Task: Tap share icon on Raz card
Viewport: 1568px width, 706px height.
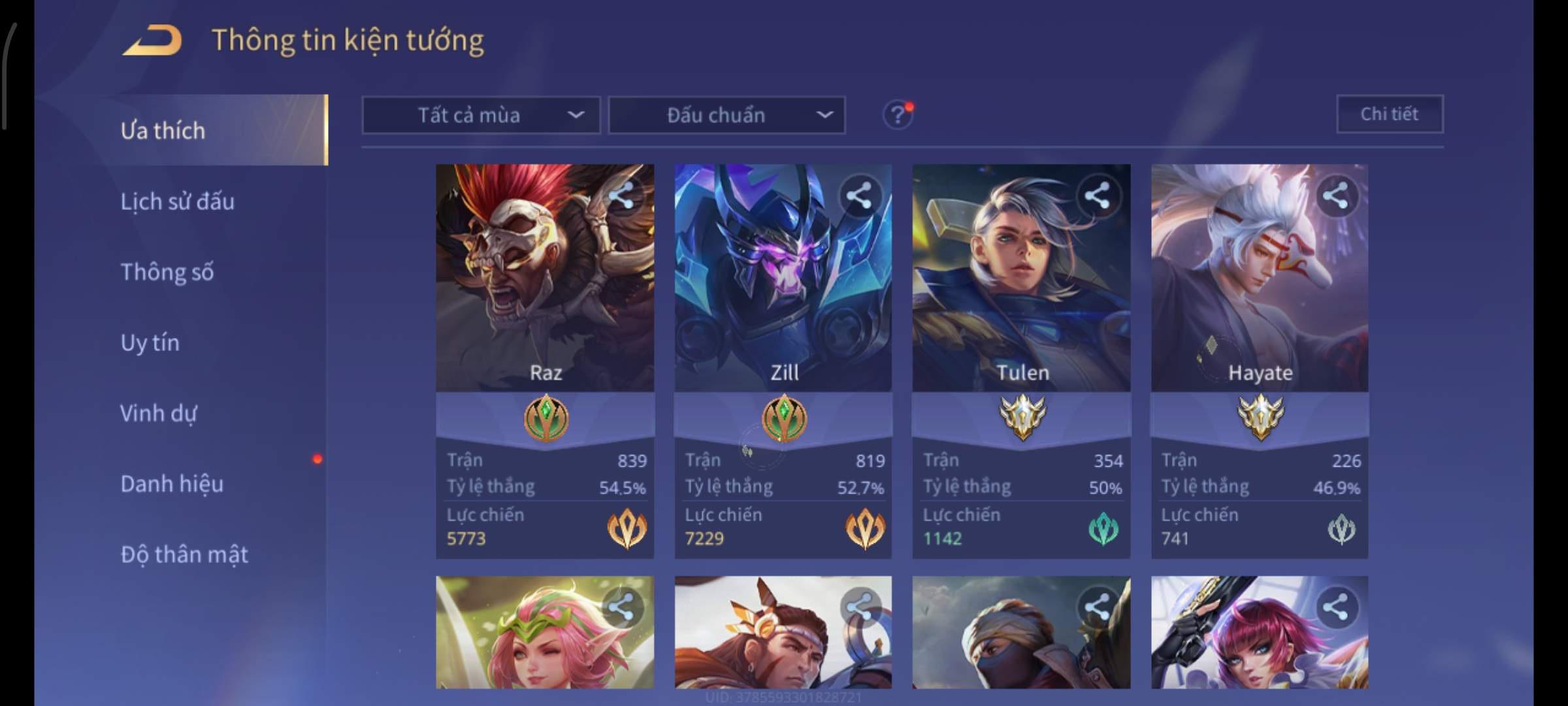Action: pyautogui.click(x=621, y=195)
